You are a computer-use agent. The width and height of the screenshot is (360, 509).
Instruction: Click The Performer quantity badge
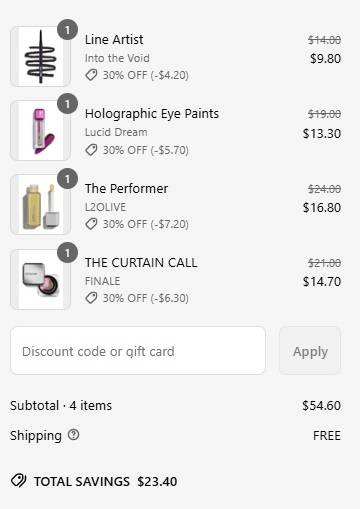tap(68, 179)
